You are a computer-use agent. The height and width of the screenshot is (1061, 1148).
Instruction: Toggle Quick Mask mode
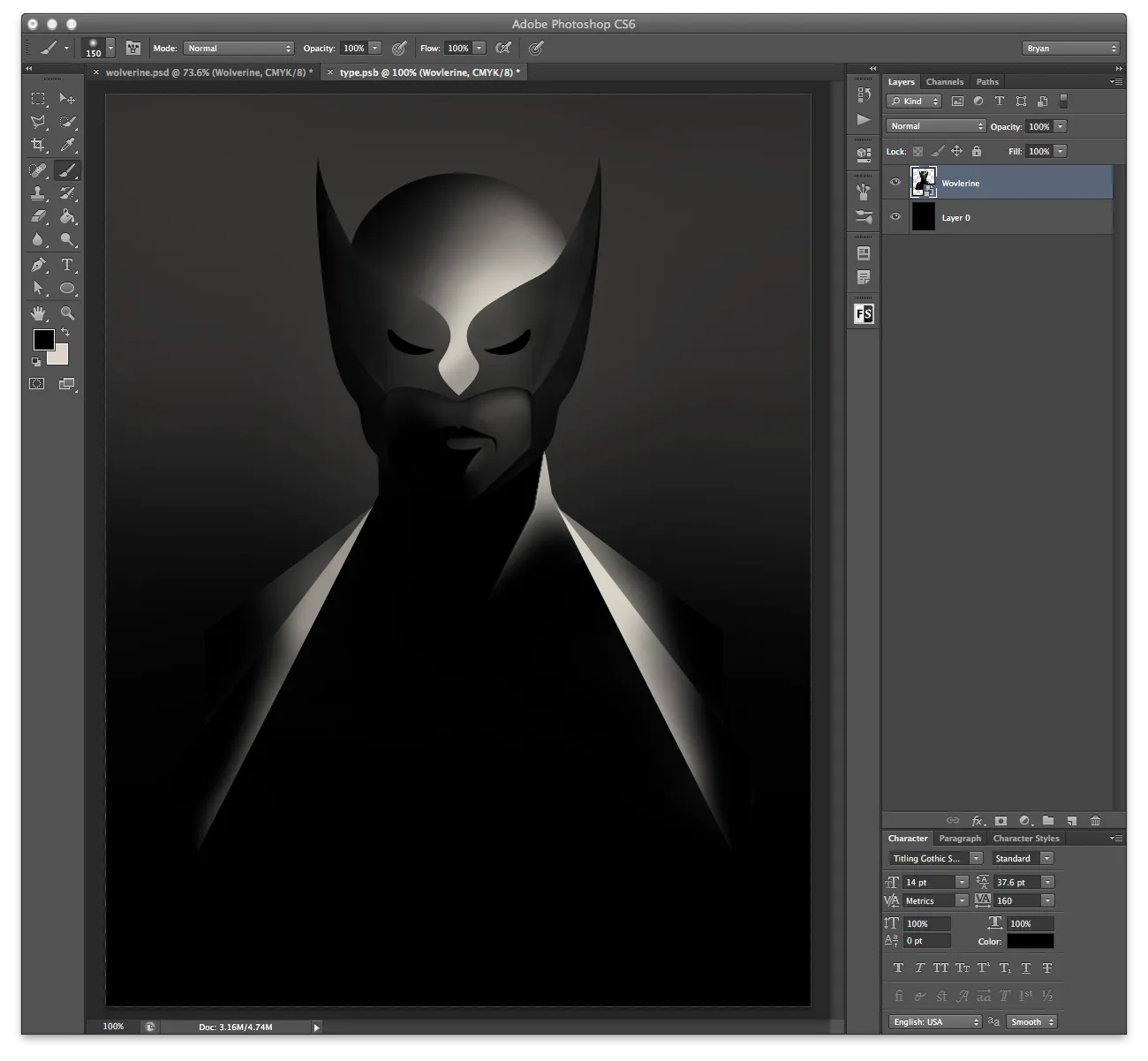click(x=37, y=384)
